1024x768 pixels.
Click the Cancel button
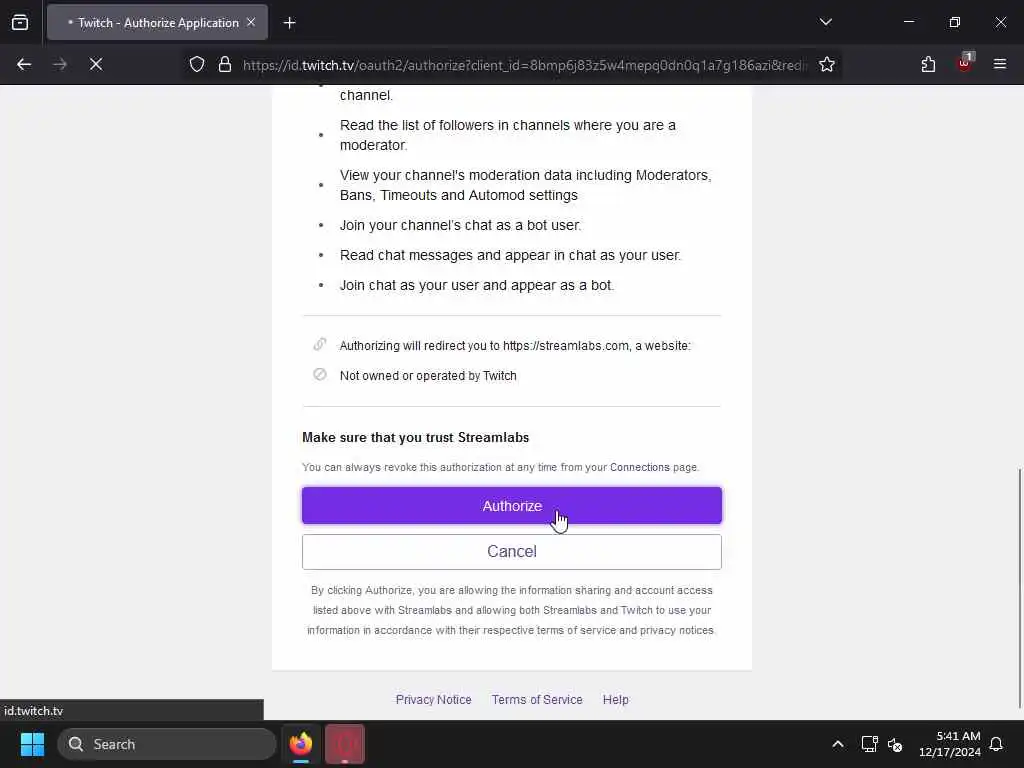[x=511, y=552]
